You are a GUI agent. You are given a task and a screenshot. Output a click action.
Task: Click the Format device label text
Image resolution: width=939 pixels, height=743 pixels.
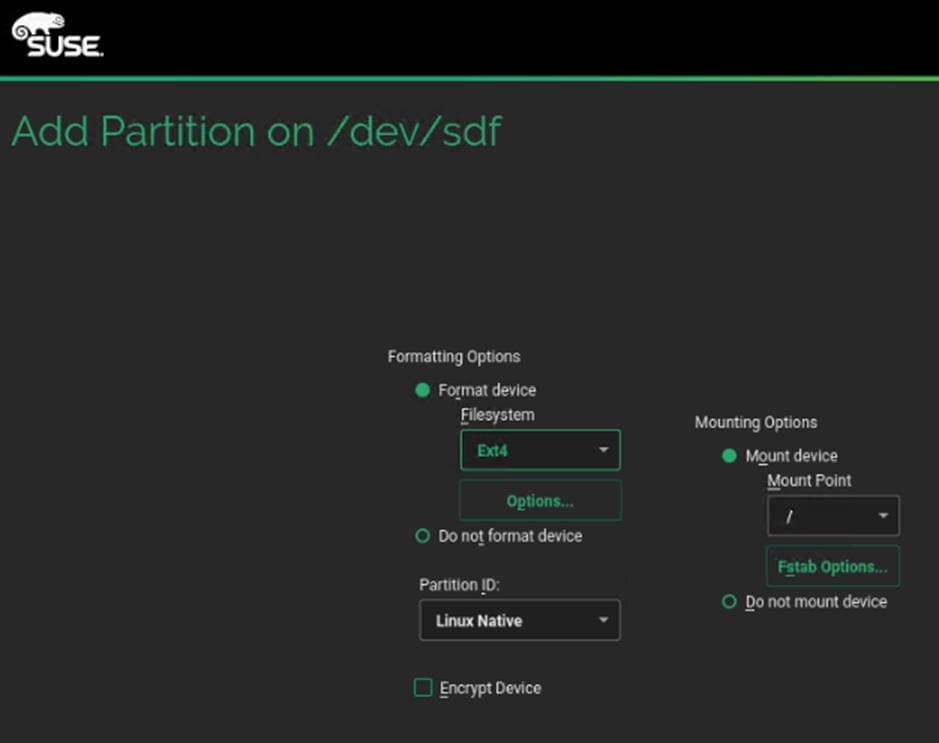pyautogui.click(x=487, y=390)
